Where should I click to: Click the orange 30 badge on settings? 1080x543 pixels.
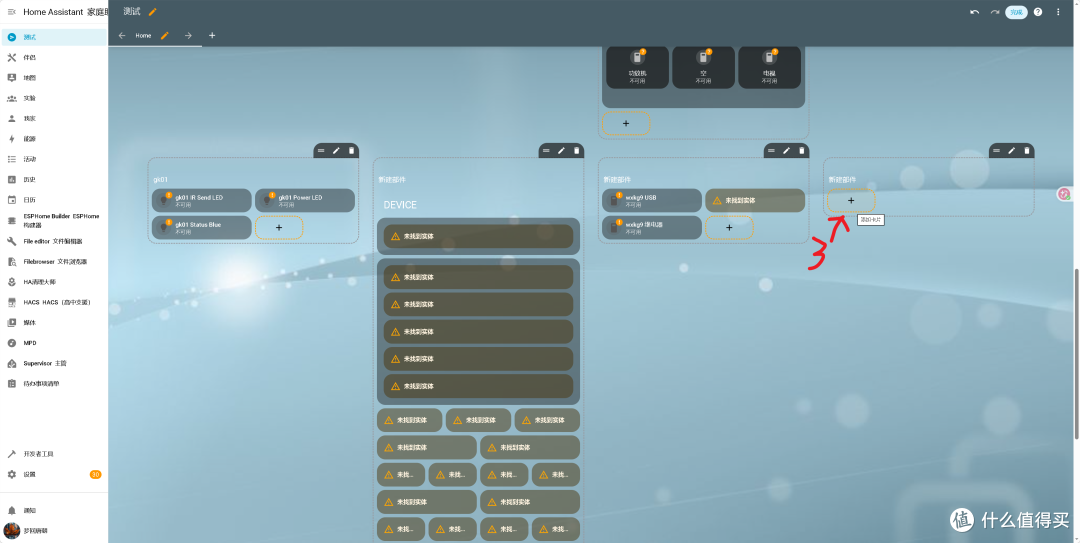pyautogui.click(x=95, y=474)
